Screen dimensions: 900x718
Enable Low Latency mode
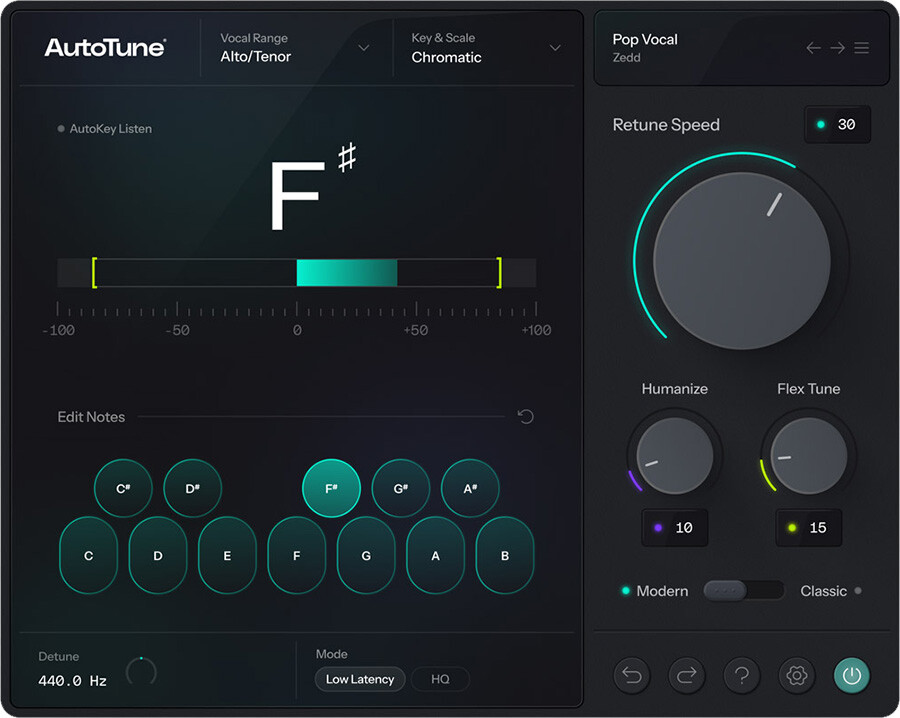(359, 679)
